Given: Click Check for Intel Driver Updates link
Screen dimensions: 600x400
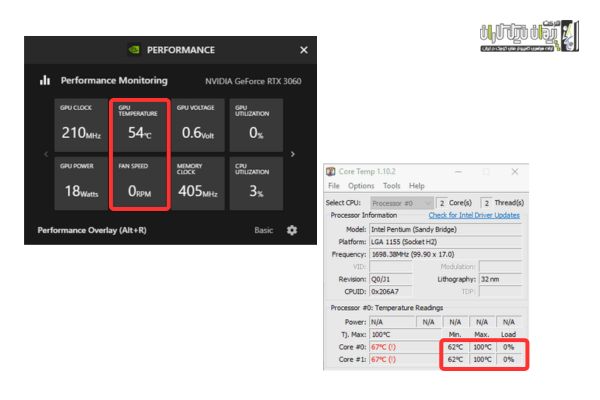Looking at the screenshot, I should [474, 215].
